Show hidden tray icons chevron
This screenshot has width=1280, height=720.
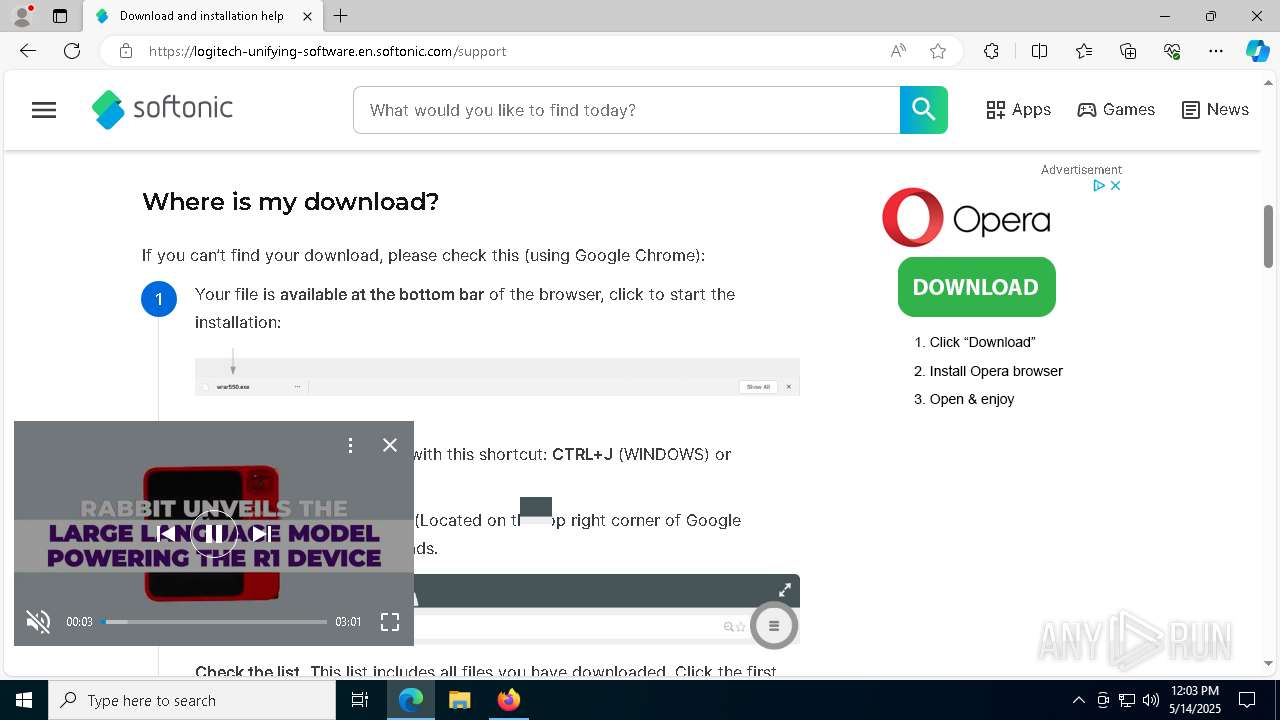(1078, 700)
